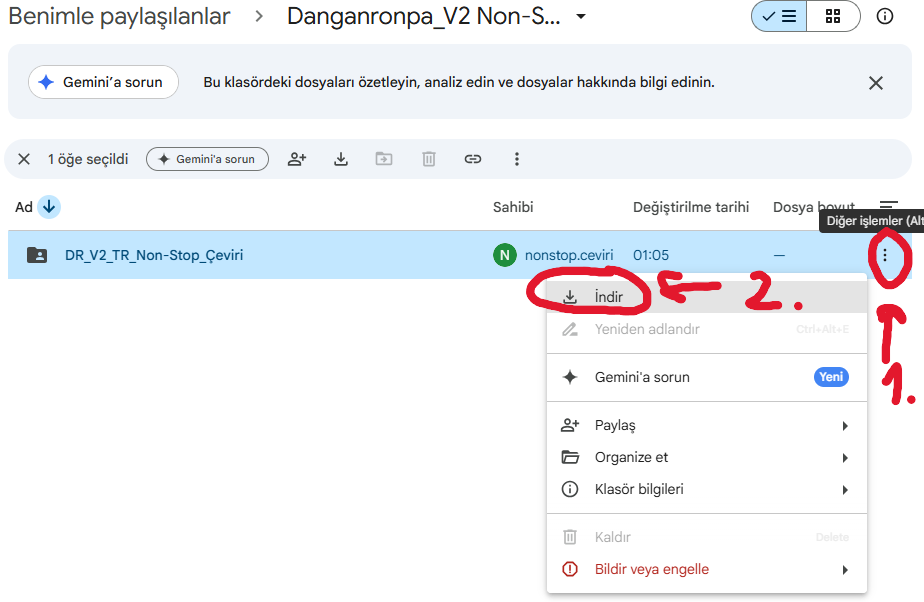This screenshot has width=924, height=602.
Task: Click the Yeni badge in context menu
Action: coord(831,377)
